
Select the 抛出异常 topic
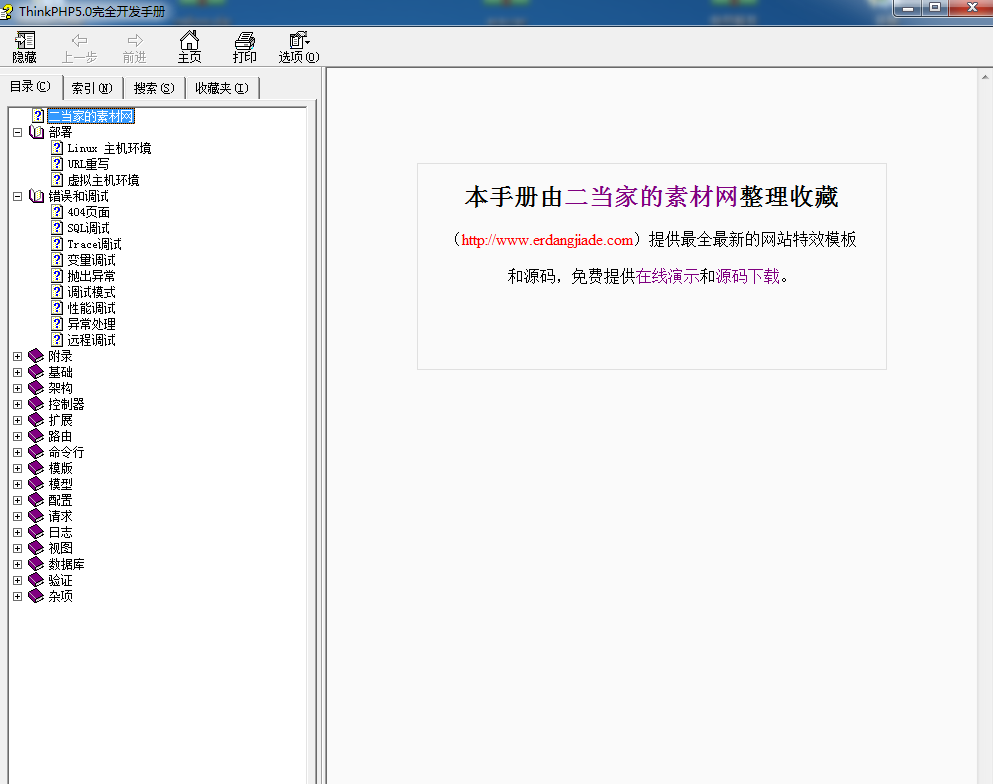pyautogui.click(x=91, y=276)
